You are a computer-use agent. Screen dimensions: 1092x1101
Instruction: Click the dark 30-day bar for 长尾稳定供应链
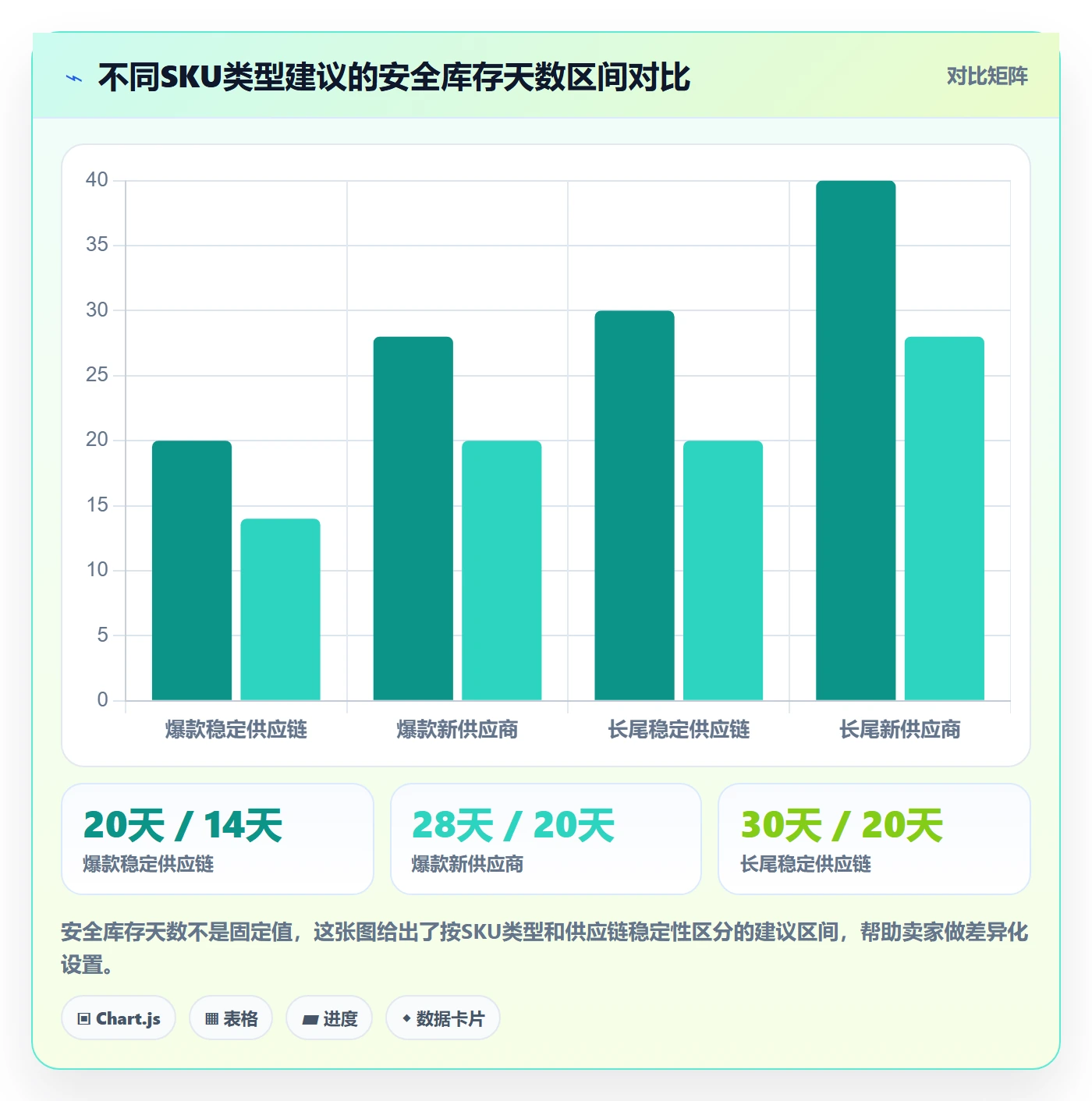tap(635, 505)
